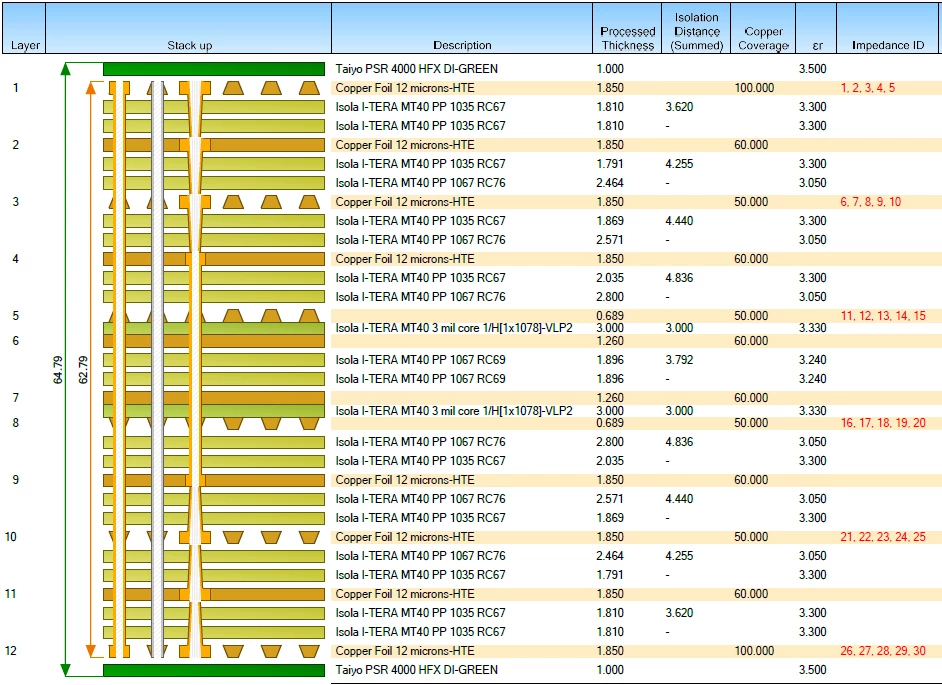The image size is (942, 685).
Task: Select the top green solder mask bar
Action: pyautogui.click(x=214, y=69)
